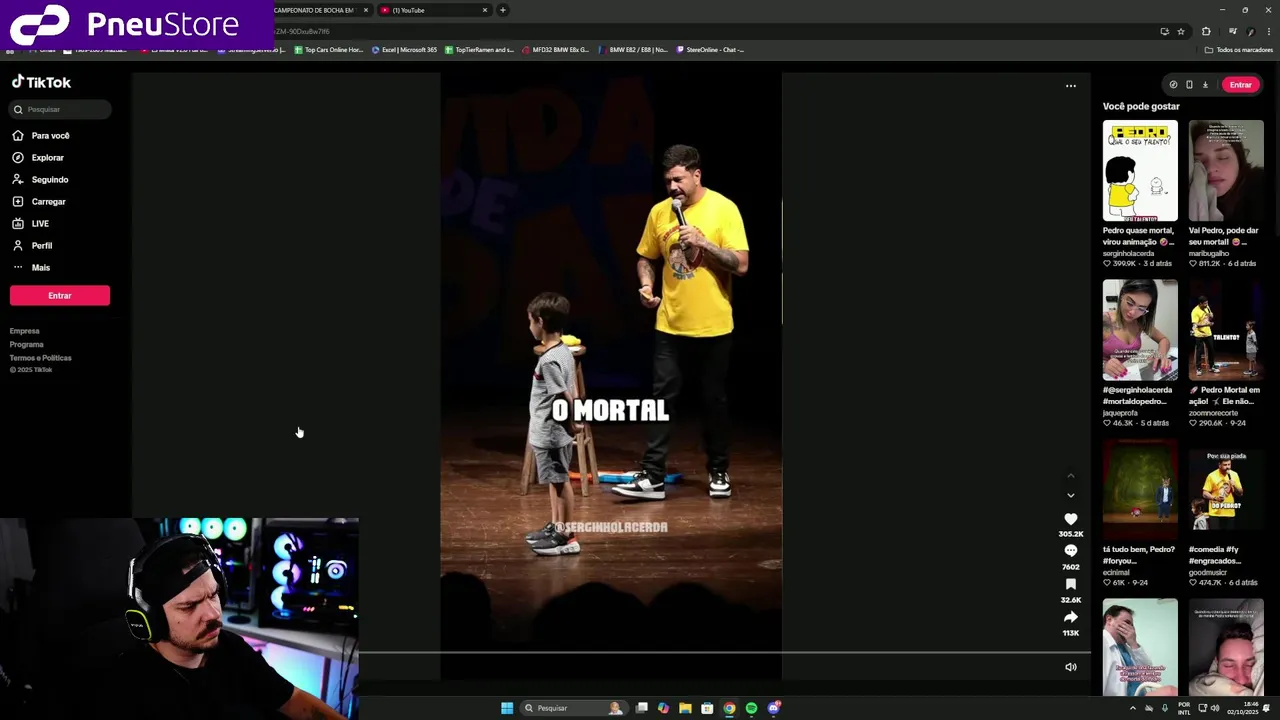Click the download desktop app icon
This screenshot has width=1280, height=720.
pyautogui.click(x=1205, y=85)
